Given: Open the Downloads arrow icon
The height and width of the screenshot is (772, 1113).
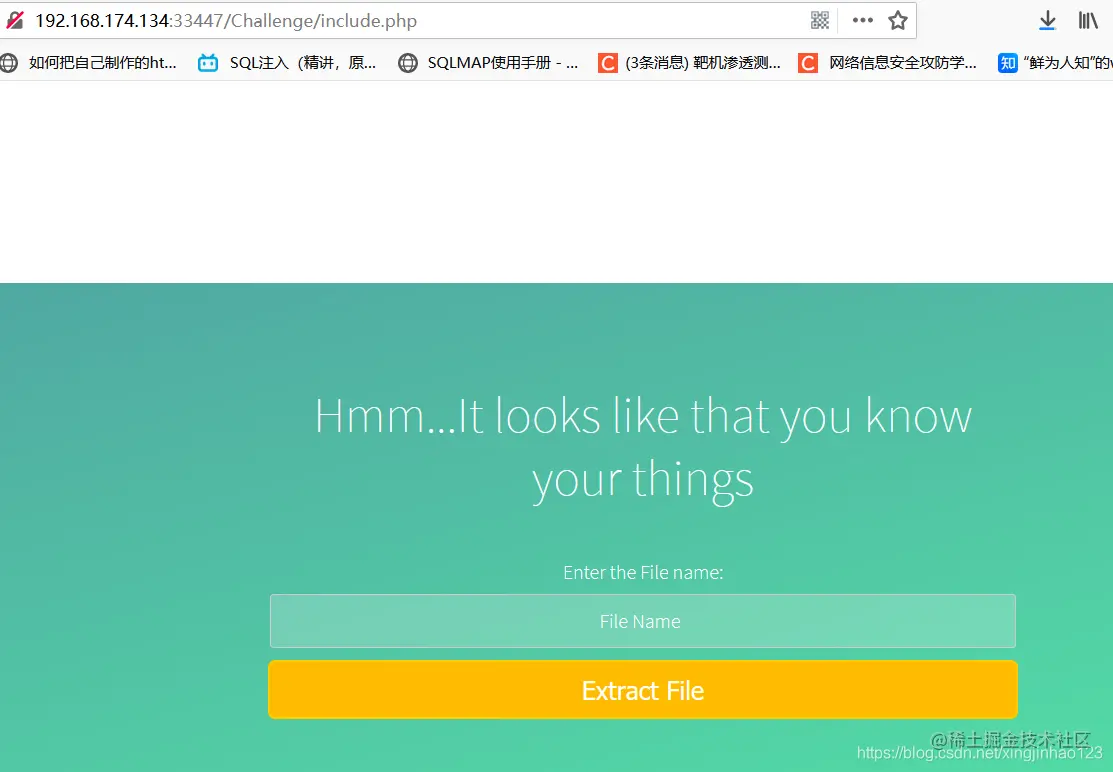Looking at the screenshot, I should (x=1048, y=21).
